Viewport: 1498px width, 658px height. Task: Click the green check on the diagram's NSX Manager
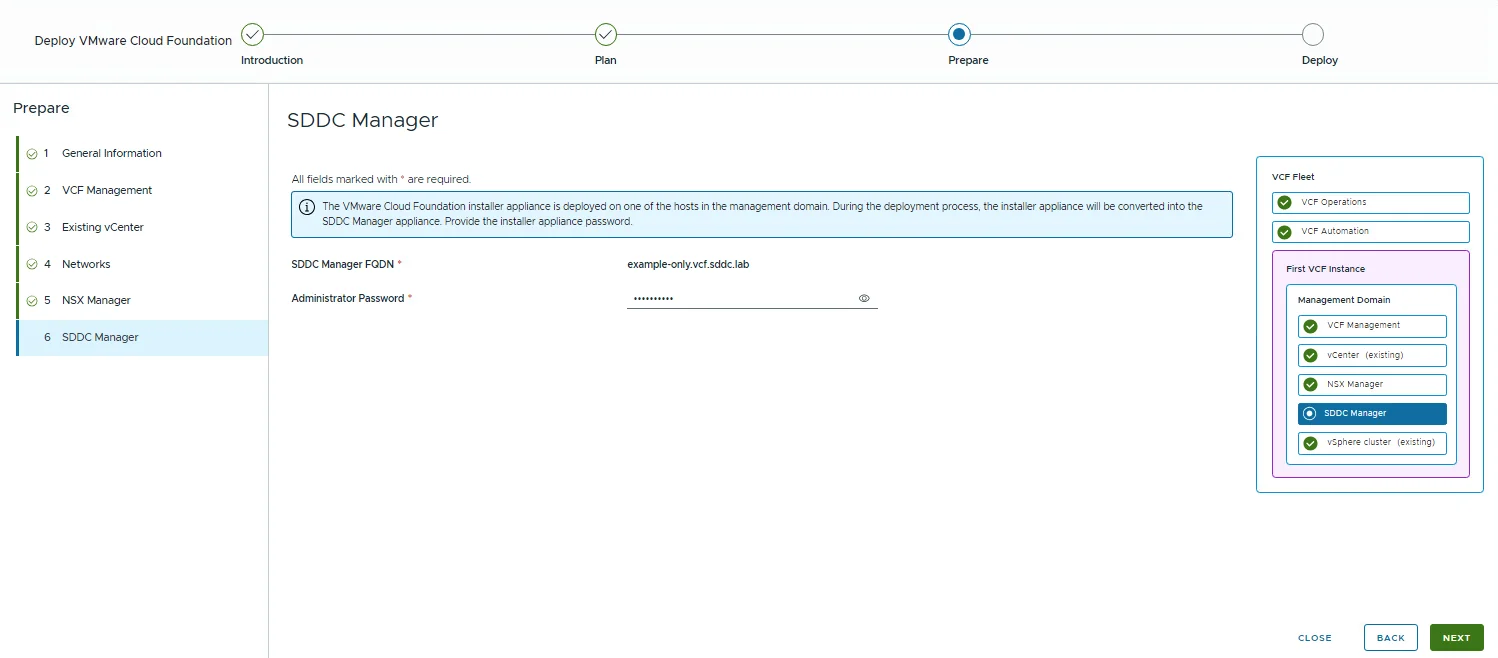pos(1310,385)
